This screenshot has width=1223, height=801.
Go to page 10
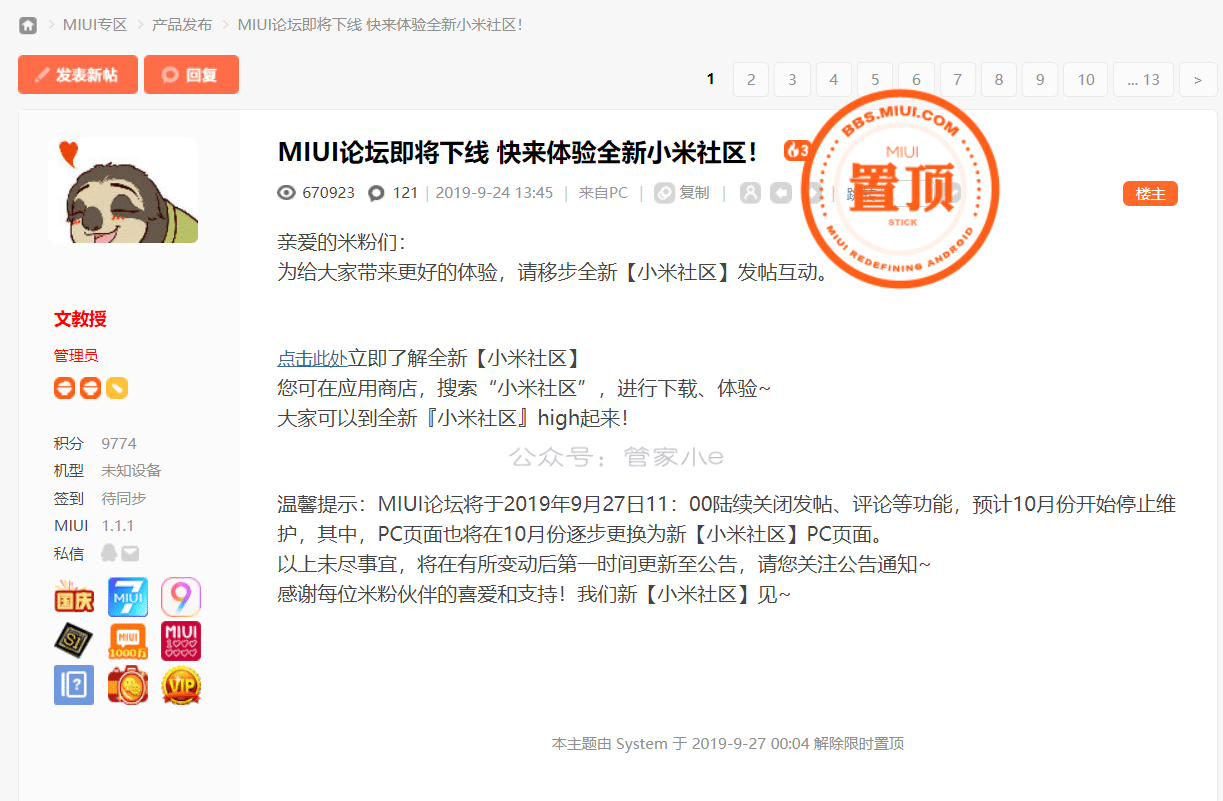pos(1086,79)
